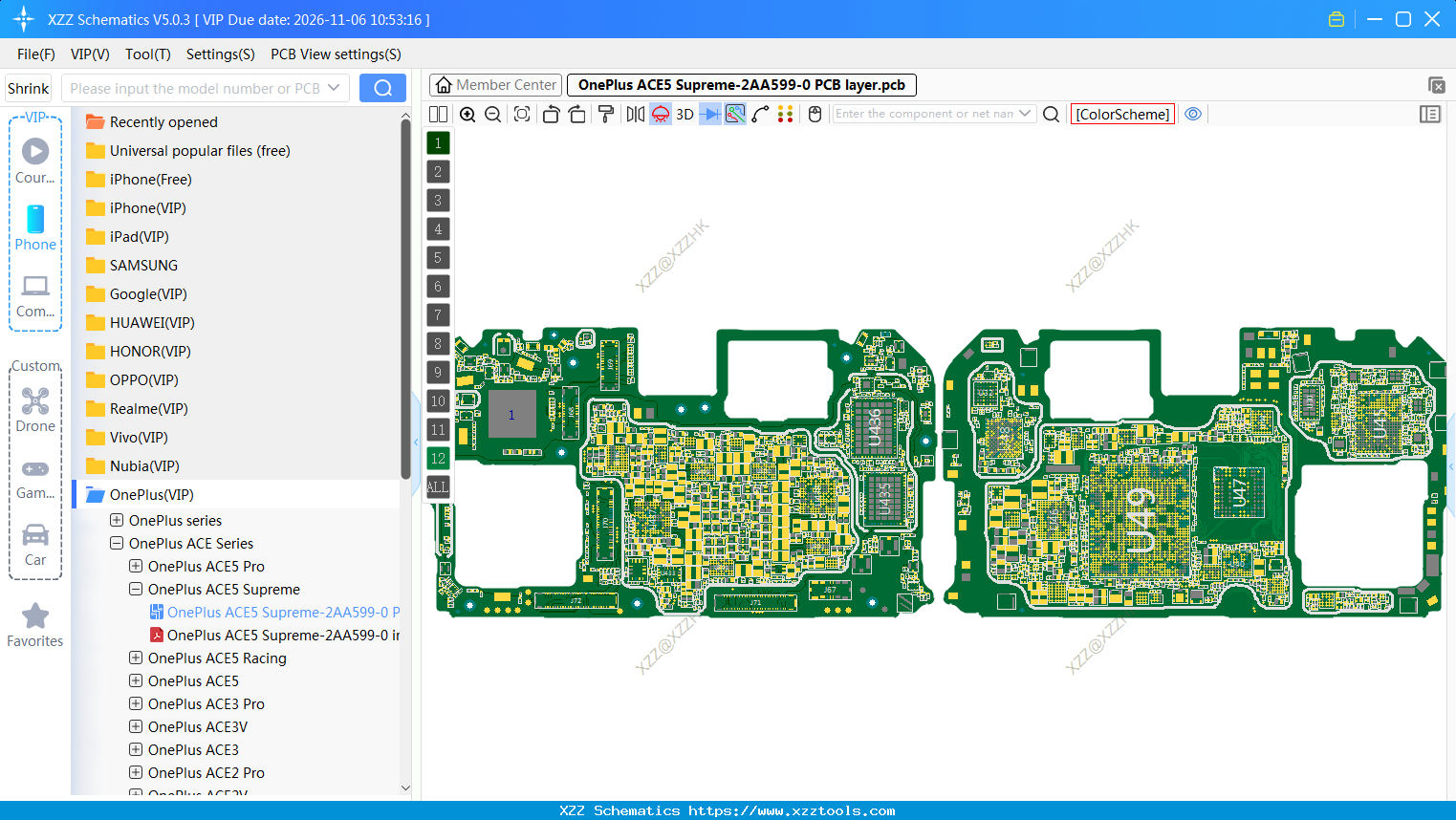
Task: Open the split-view layout icon
Action: 438,114
